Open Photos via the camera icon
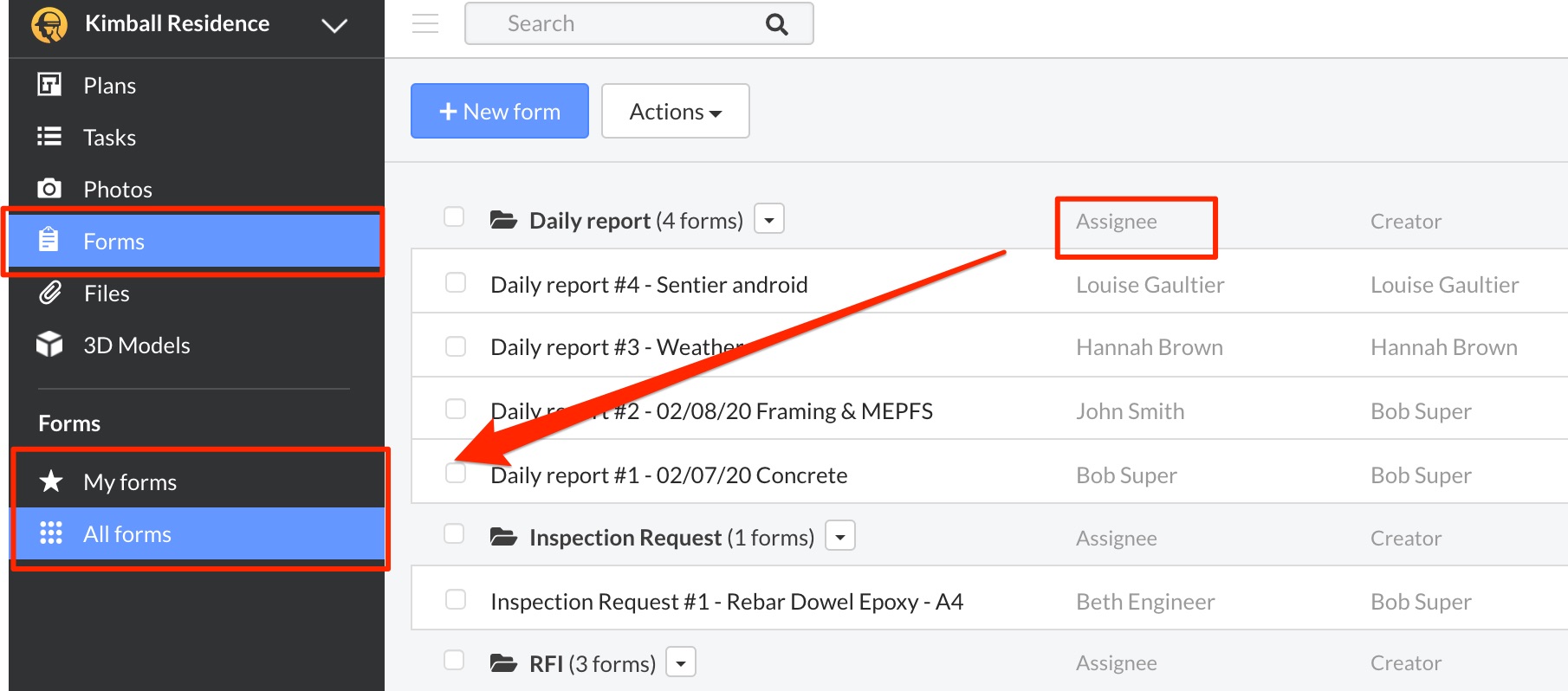The width and height of the screenshot is (1568, 691). pos(49,189)
